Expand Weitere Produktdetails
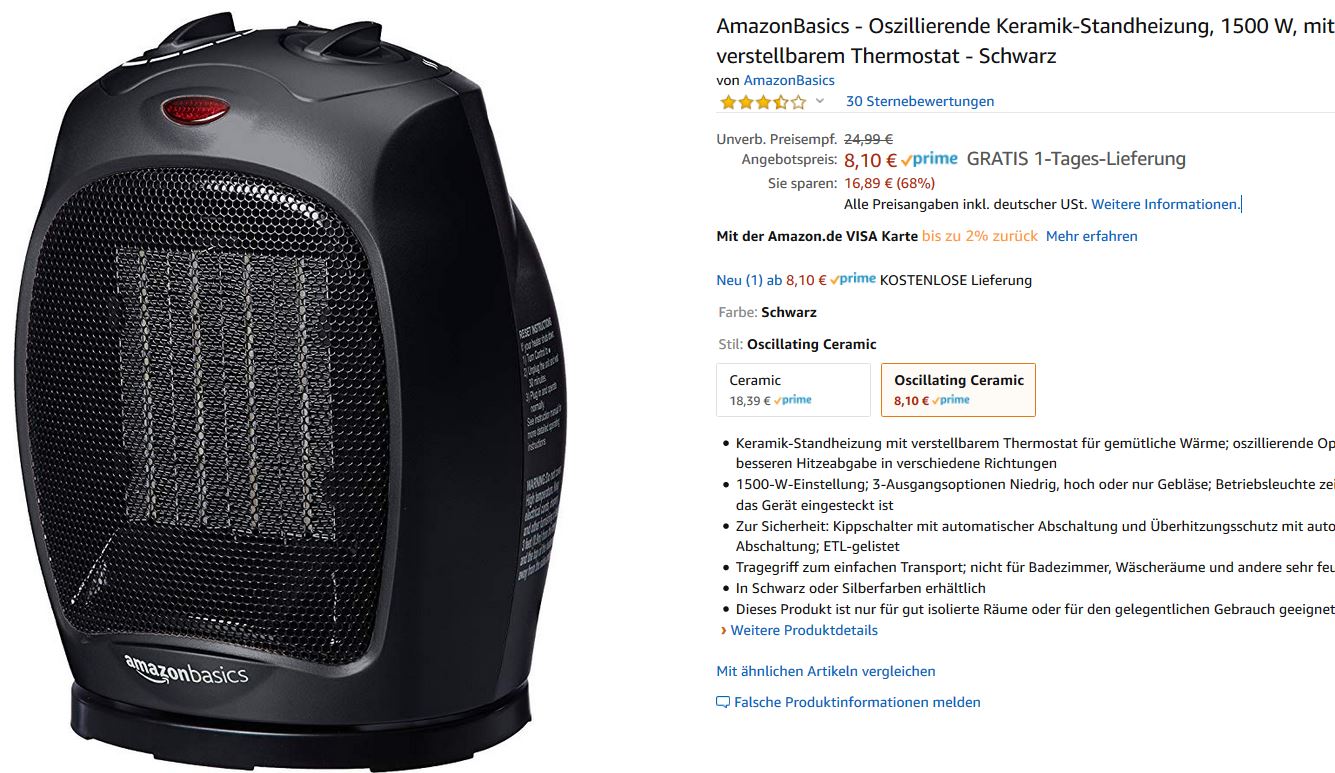The height and width of the screenshot is (773, 1335). [804, 630]
